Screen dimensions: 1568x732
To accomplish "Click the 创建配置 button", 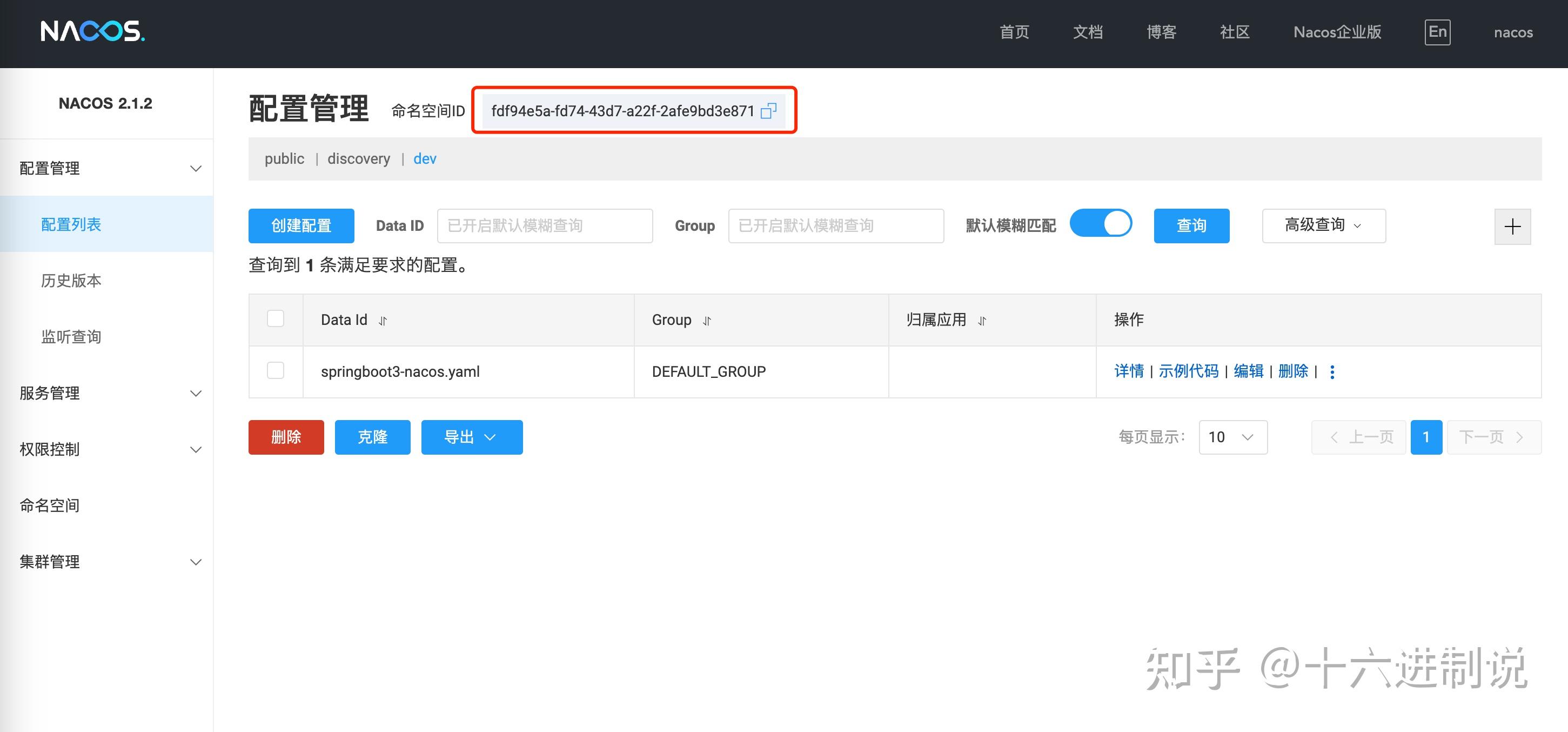I will (x=301, y=226).
